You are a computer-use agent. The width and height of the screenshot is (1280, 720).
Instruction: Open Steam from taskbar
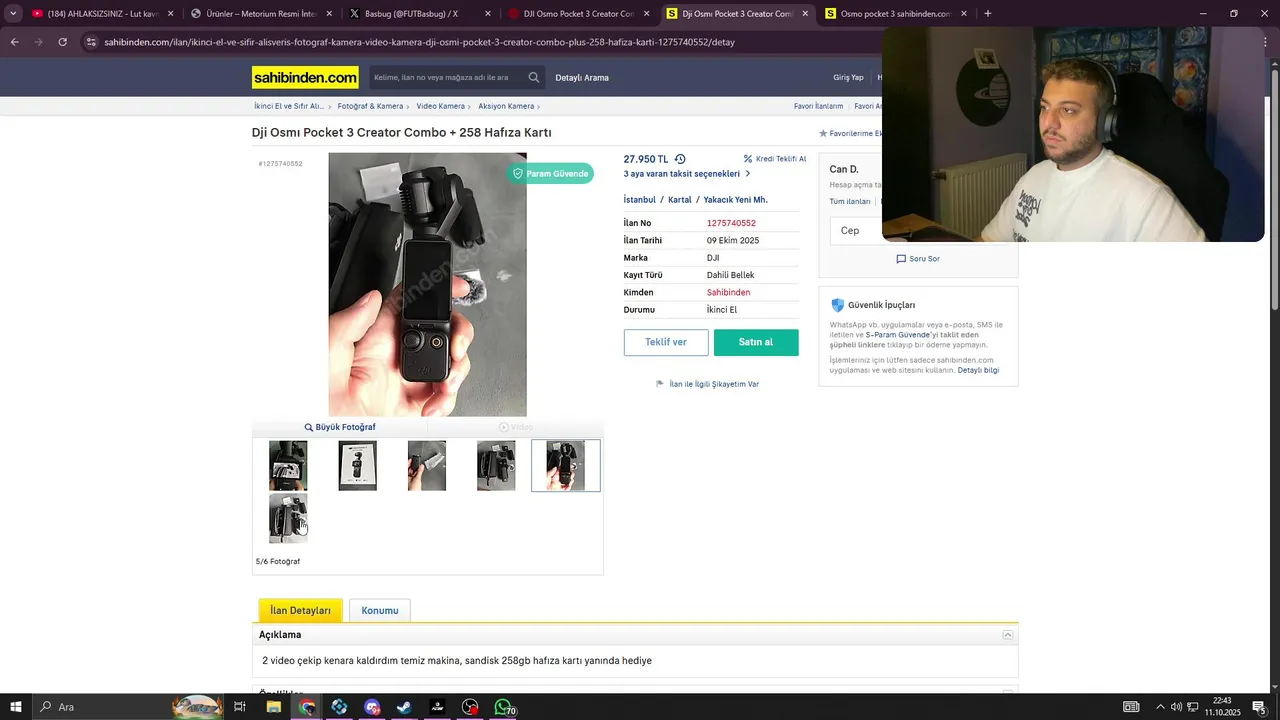(404, 707)
